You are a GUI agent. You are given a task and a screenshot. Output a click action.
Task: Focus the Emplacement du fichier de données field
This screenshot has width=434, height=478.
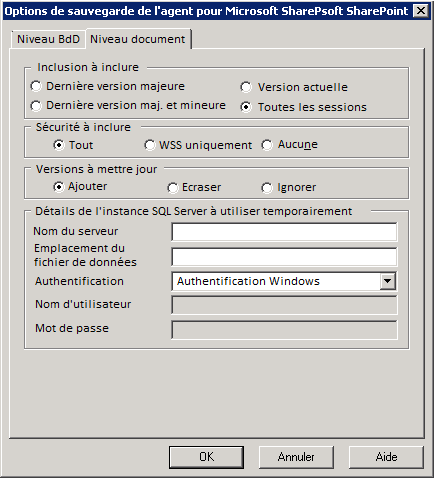click(284, 257)
